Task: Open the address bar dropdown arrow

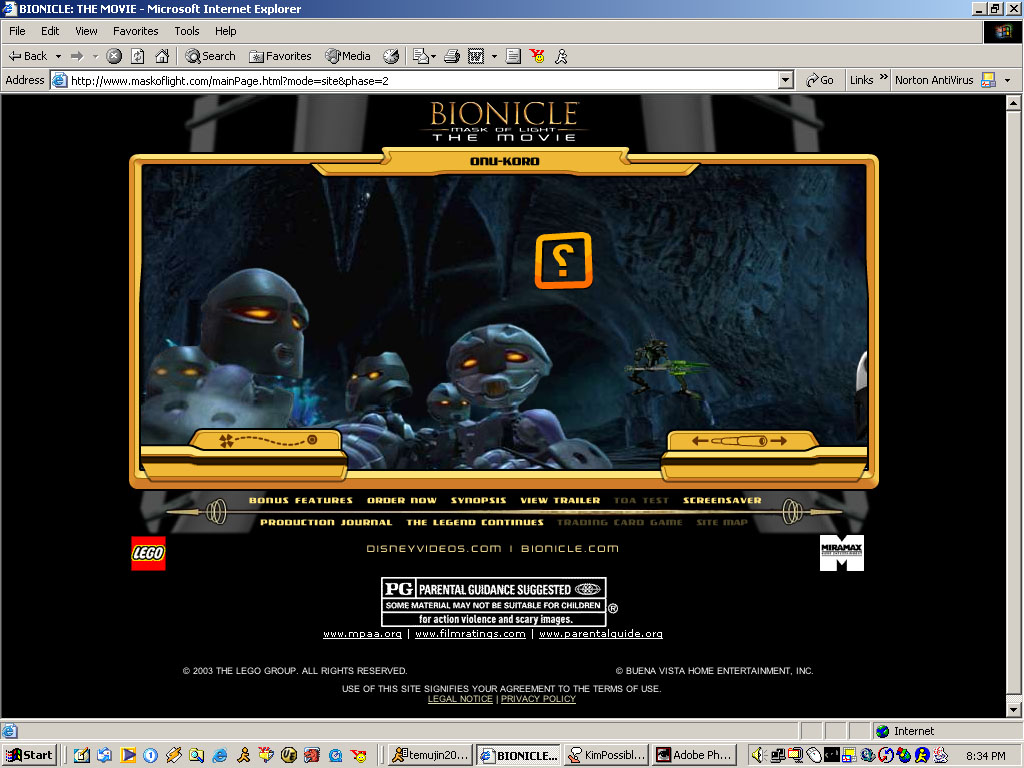Action: coord(785,80)
